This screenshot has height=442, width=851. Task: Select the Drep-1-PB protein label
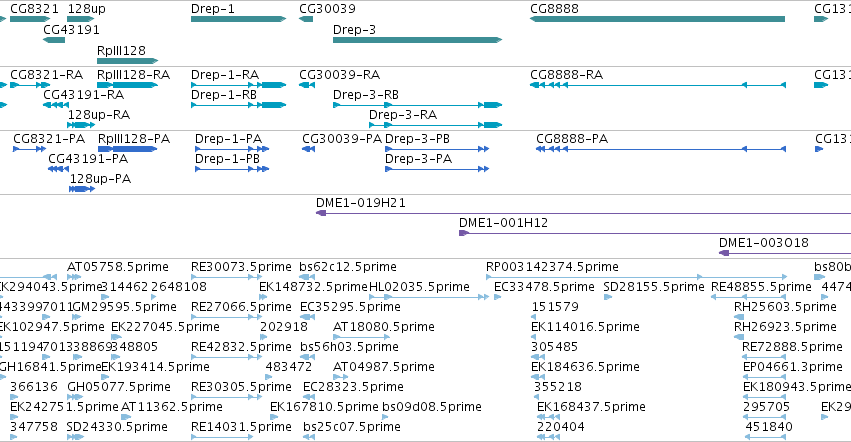click(227, 159)
